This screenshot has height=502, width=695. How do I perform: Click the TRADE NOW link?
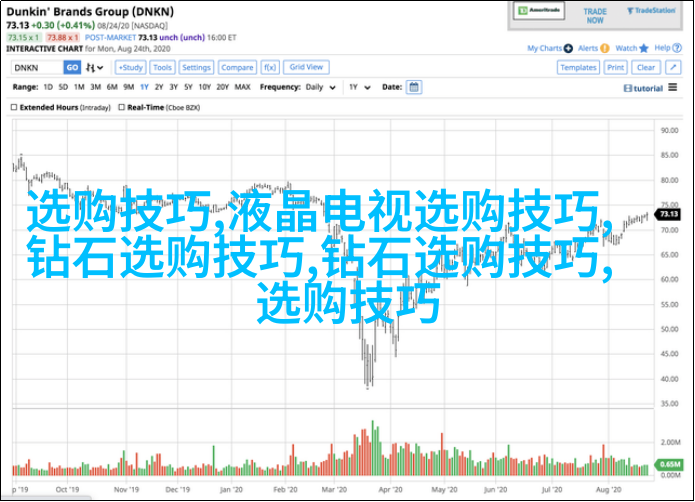click(x=595, y=16)
